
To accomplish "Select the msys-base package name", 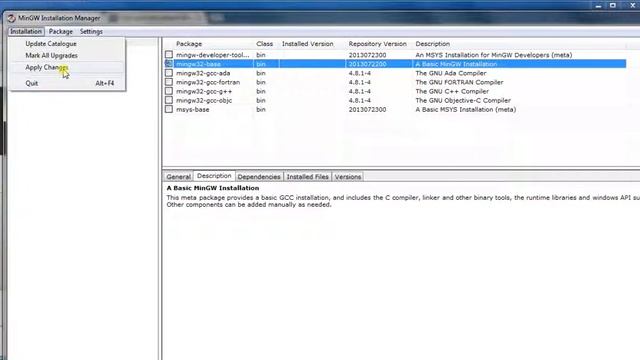I will [x=193, y=109].
